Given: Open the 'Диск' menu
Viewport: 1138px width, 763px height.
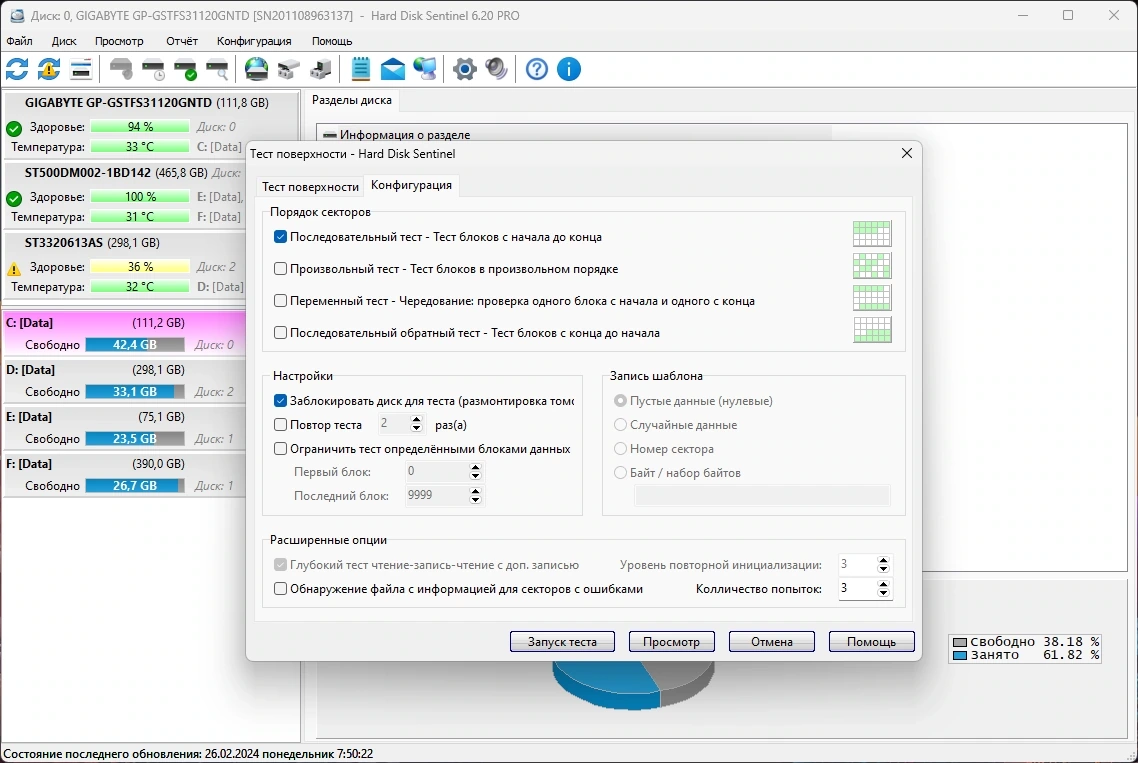Looking at the screenshot, I should click(64, 41).
